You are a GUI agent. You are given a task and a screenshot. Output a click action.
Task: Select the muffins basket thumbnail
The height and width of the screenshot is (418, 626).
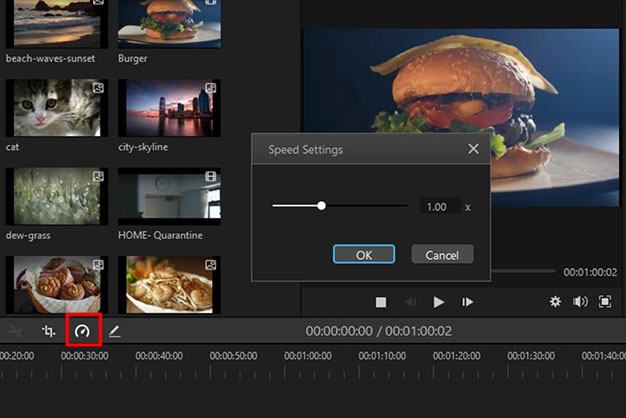coord(57,285)
